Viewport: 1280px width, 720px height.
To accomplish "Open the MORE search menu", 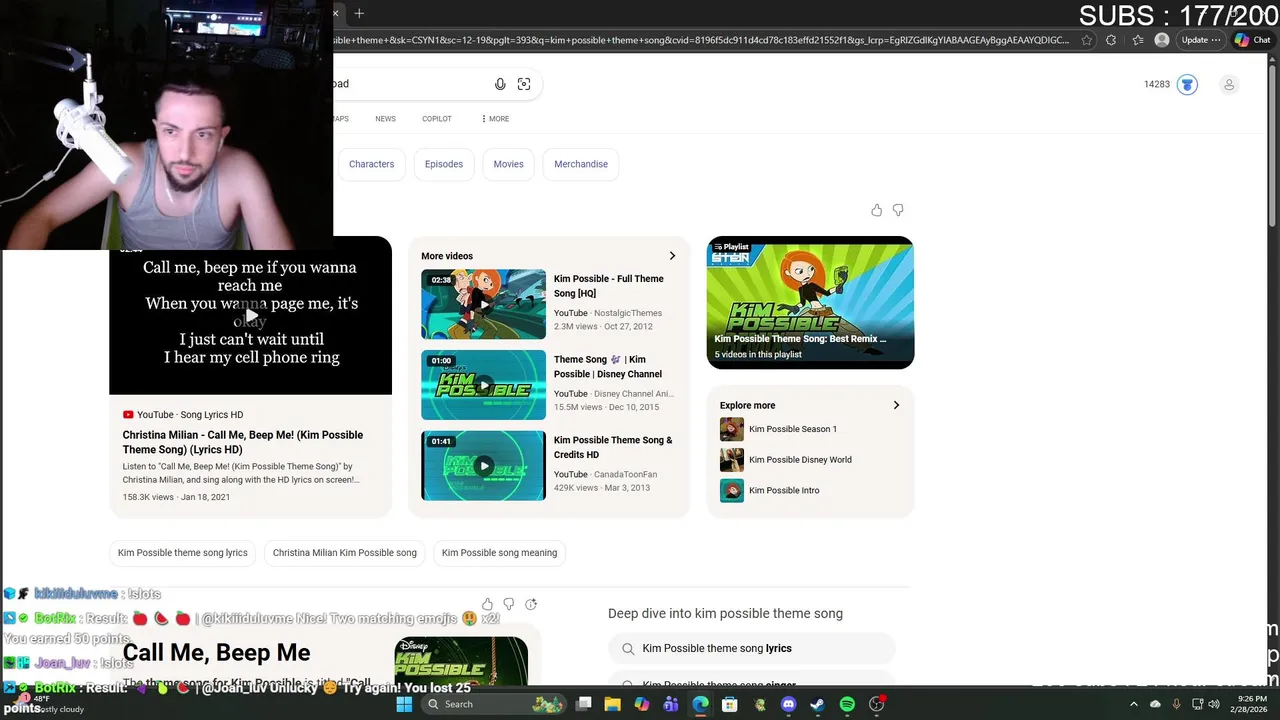I will pyautogui.click(x=495, y=119).
